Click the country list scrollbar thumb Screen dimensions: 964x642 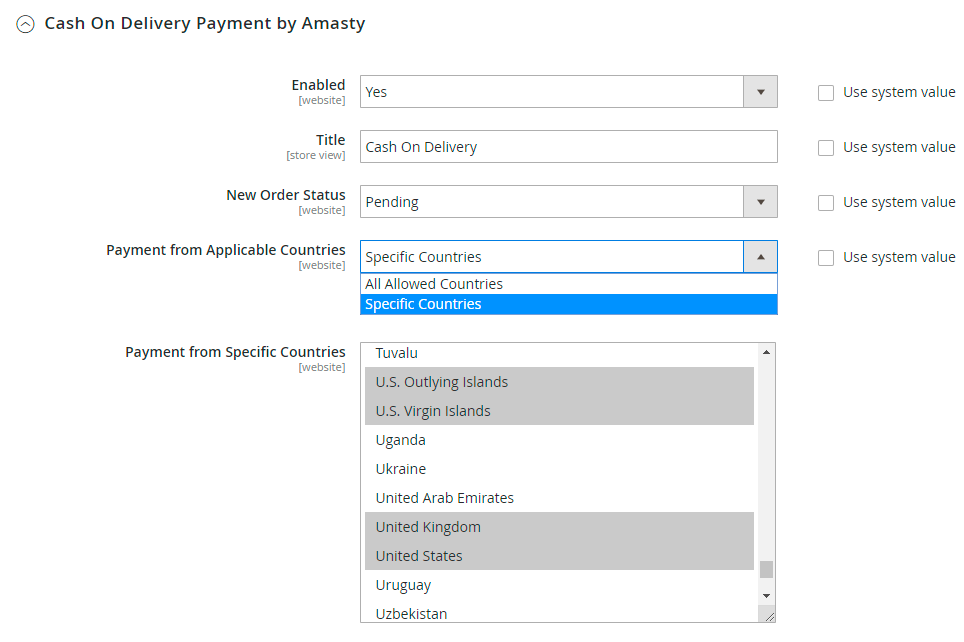point(766,569)
